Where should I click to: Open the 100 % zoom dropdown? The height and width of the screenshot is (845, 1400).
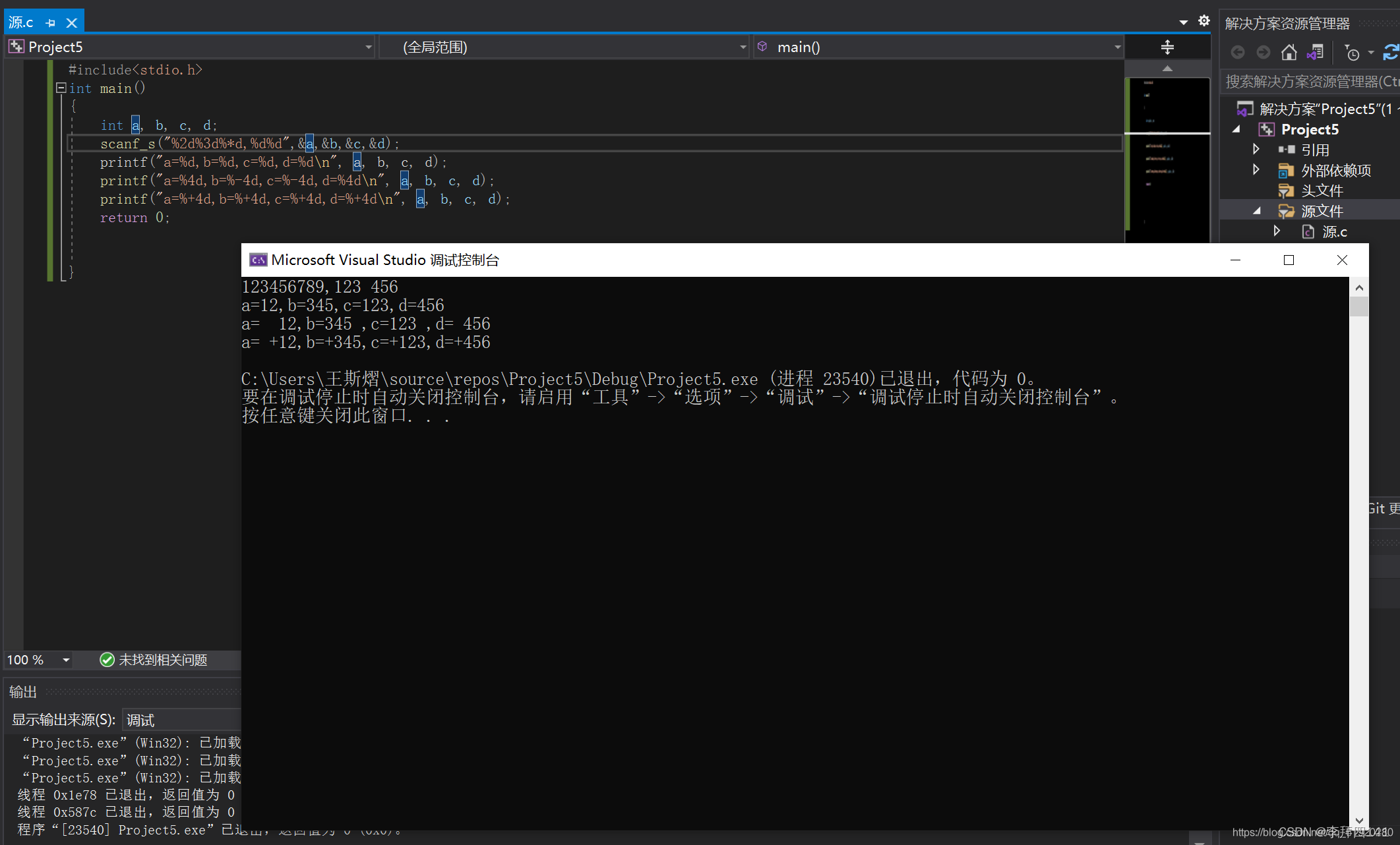[65, 660]
